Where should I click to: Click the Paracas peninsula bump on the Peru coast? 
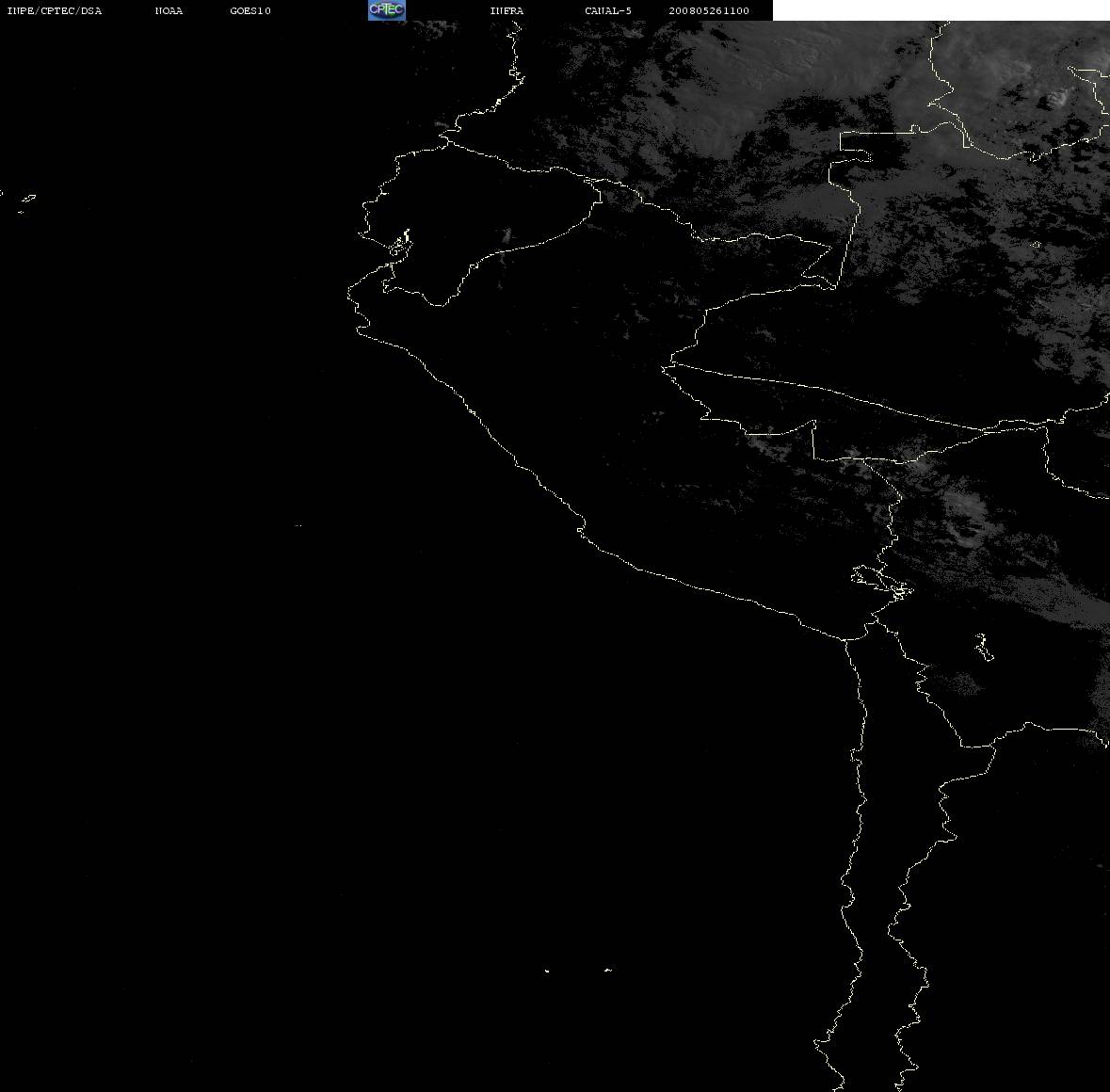click(581, 527)
